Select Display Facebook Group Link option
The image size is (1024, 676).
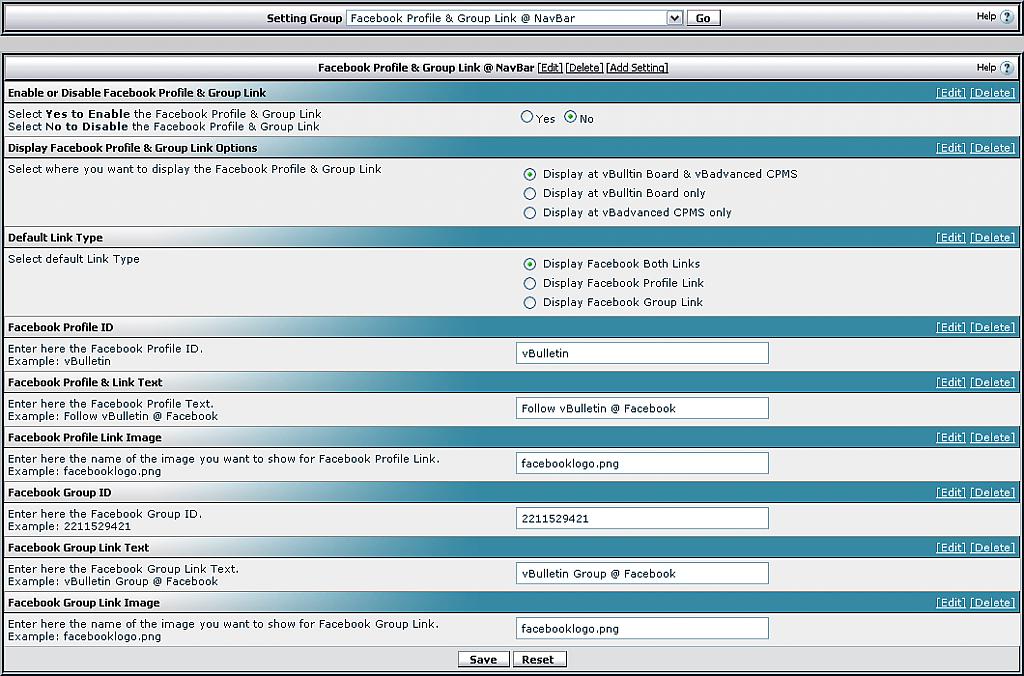click(530, 302)
